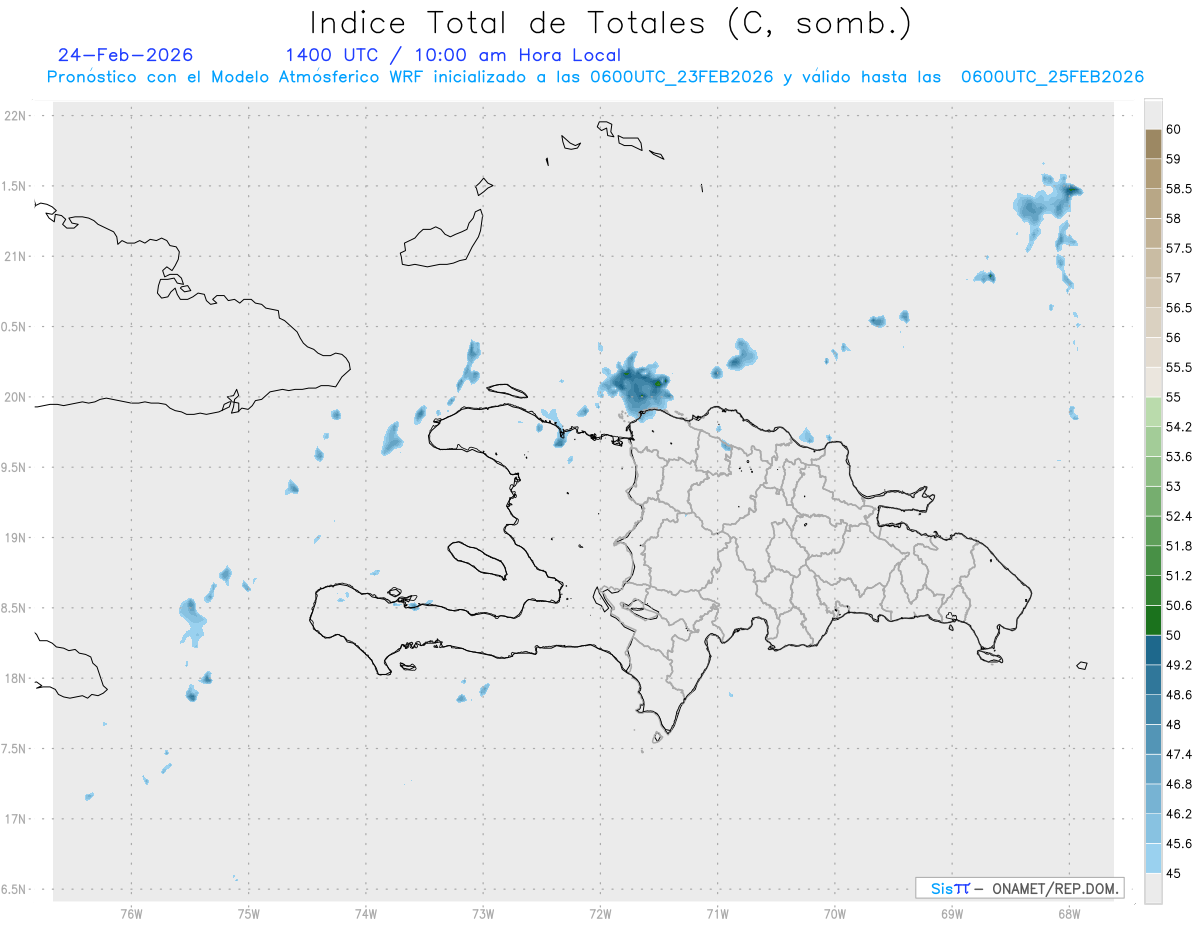Click the valid-until time "0600UTC_25FEB2026"
The height and width of the screenshot is (927, 1200).
(1052, 77)
